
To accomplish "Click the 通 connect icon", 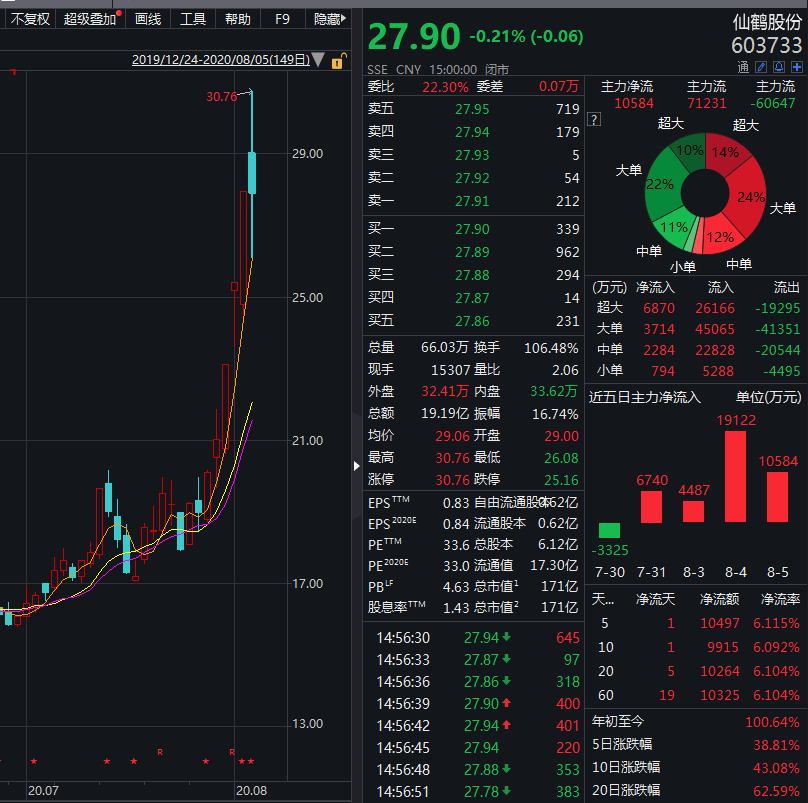I will click(x=743, y=67).
